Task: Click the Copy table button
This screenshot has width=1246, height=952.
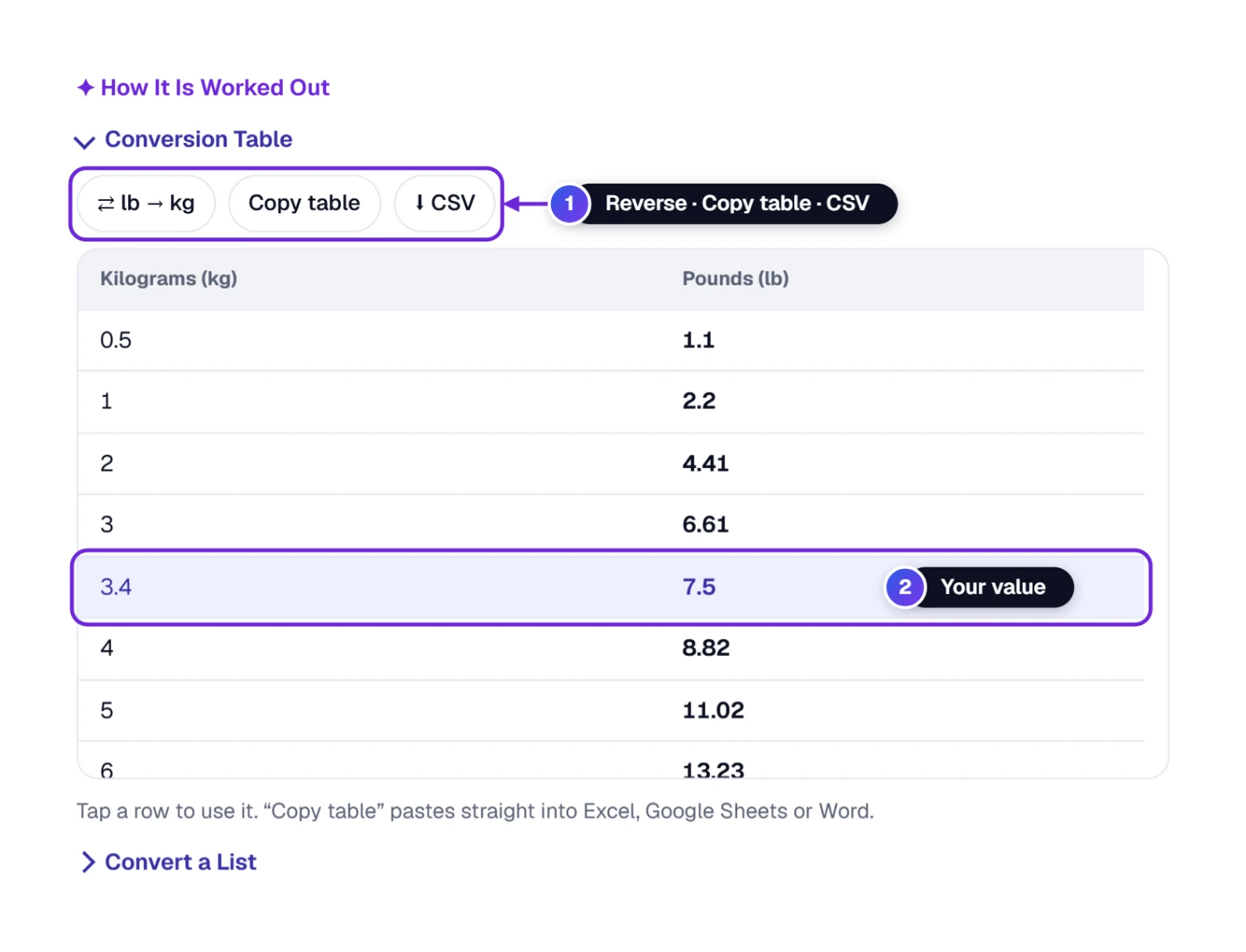Action: point(304,203)
